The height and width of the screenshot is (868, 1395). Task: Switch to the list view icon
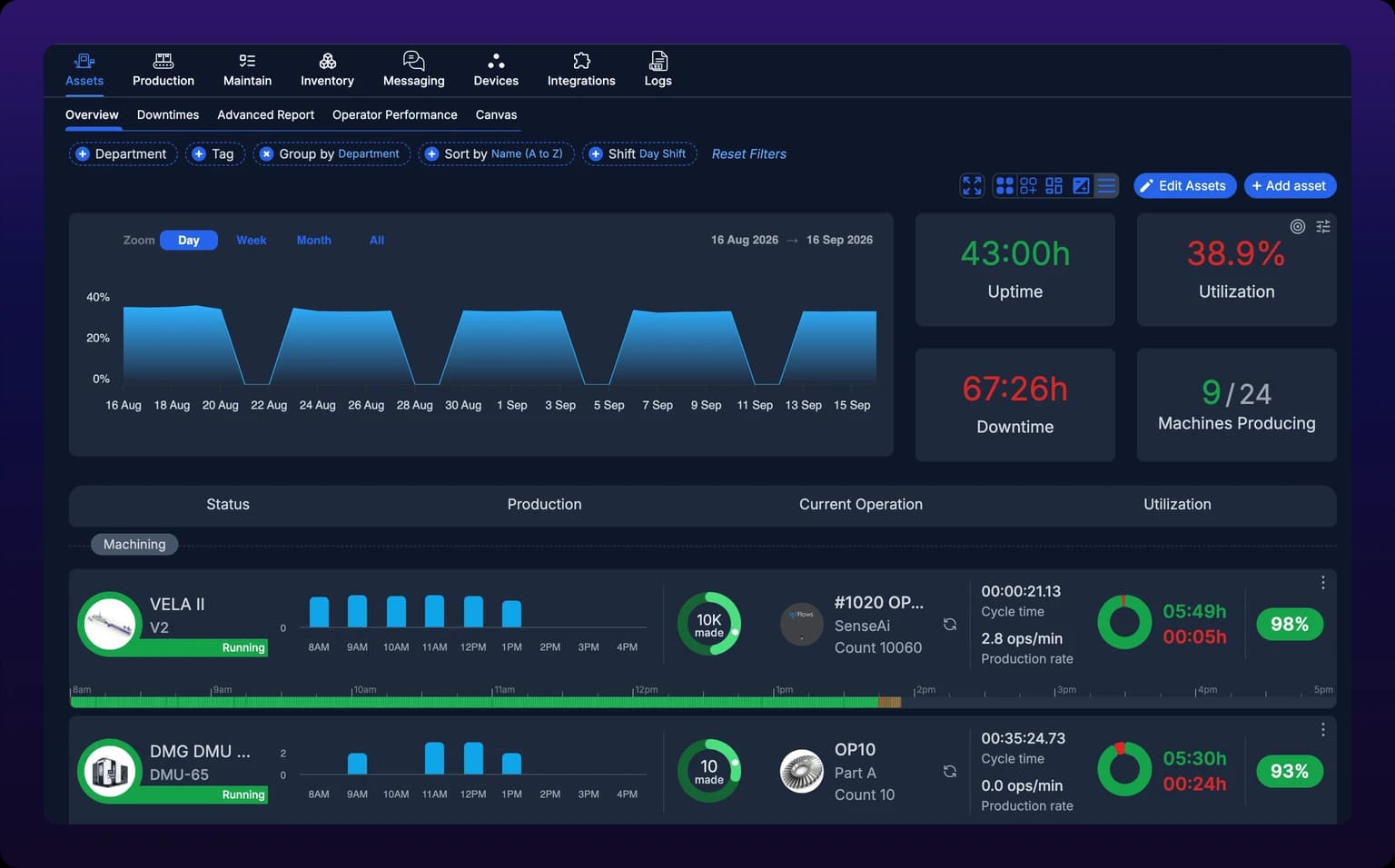tap(1106, 185)
